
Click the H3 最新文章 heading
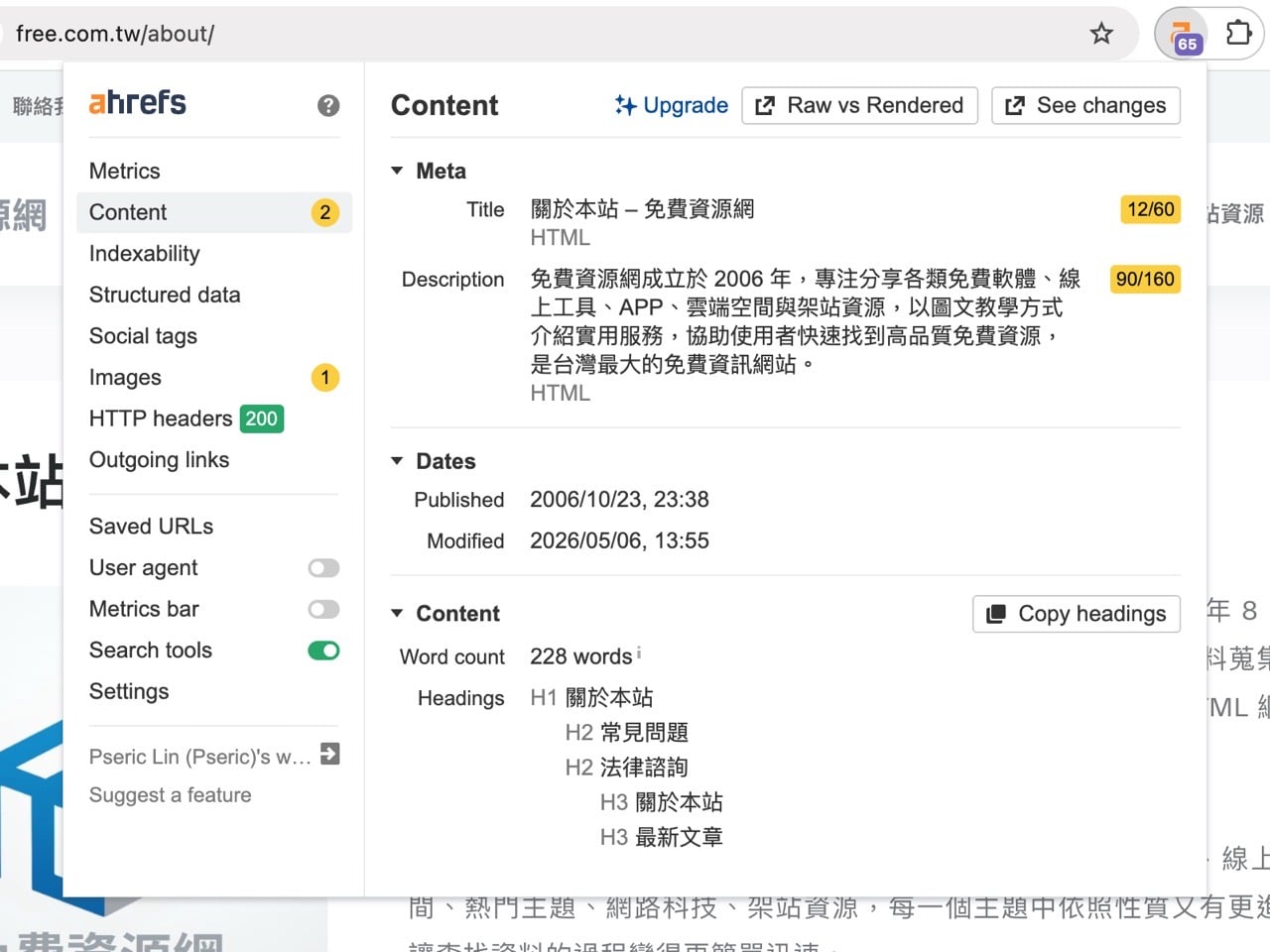[662, 837]
